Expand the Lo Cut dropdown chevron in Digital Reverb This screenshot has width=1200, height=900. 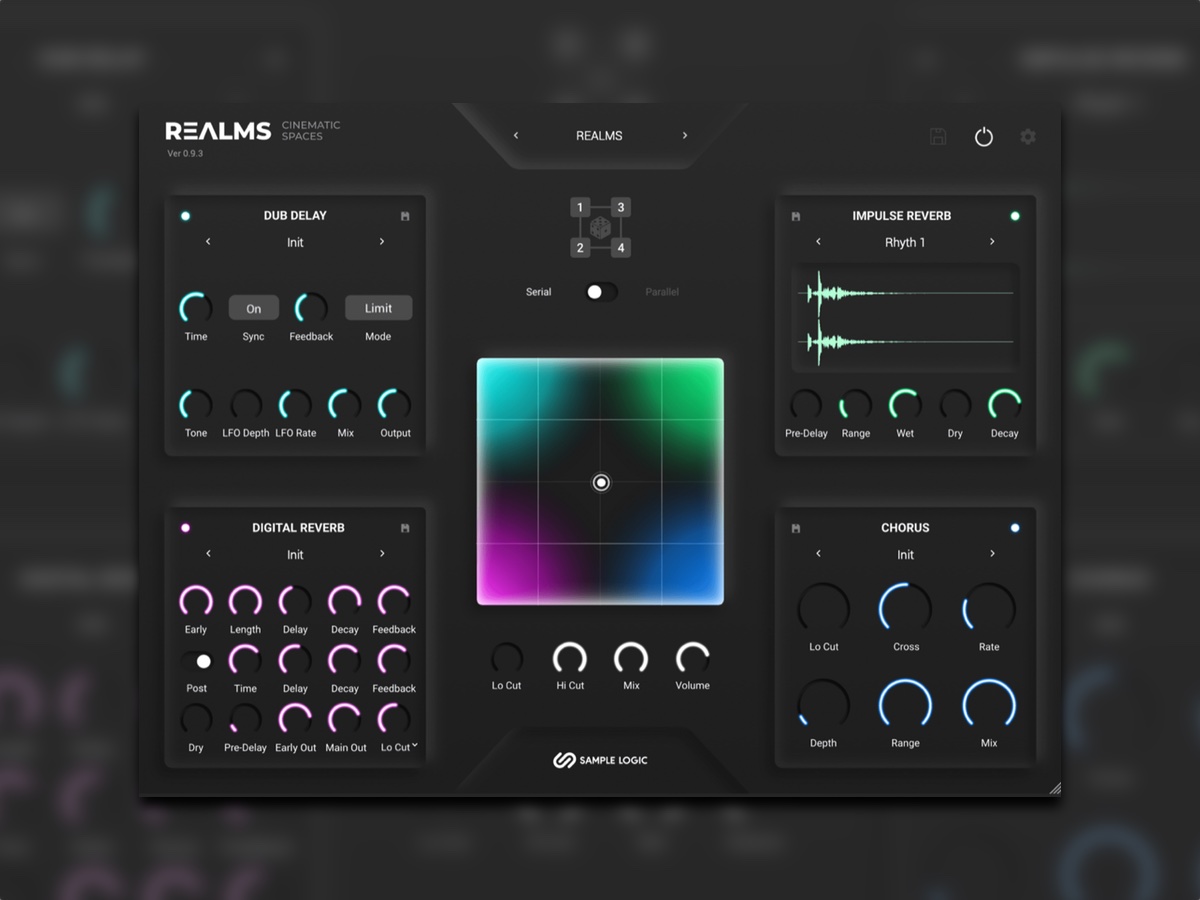point(414,746)
